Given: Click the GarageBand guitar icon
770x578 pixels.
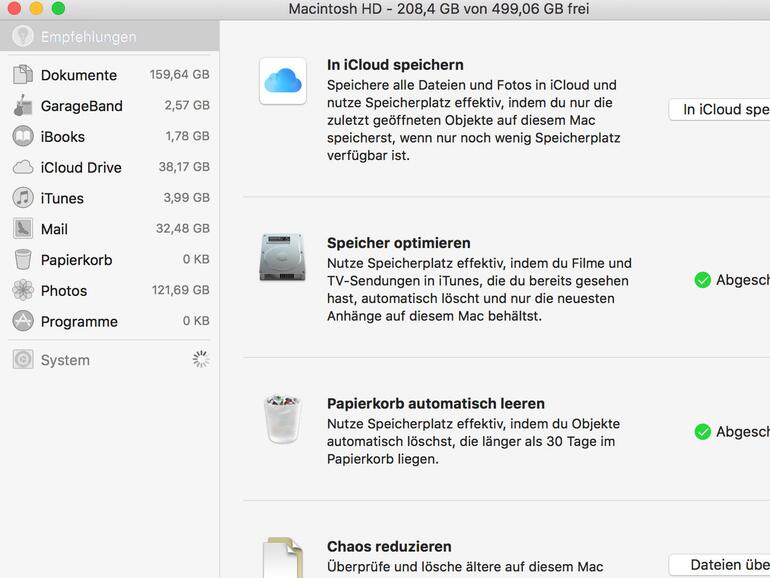Looking at the screenshot, I should coord(23,106).
